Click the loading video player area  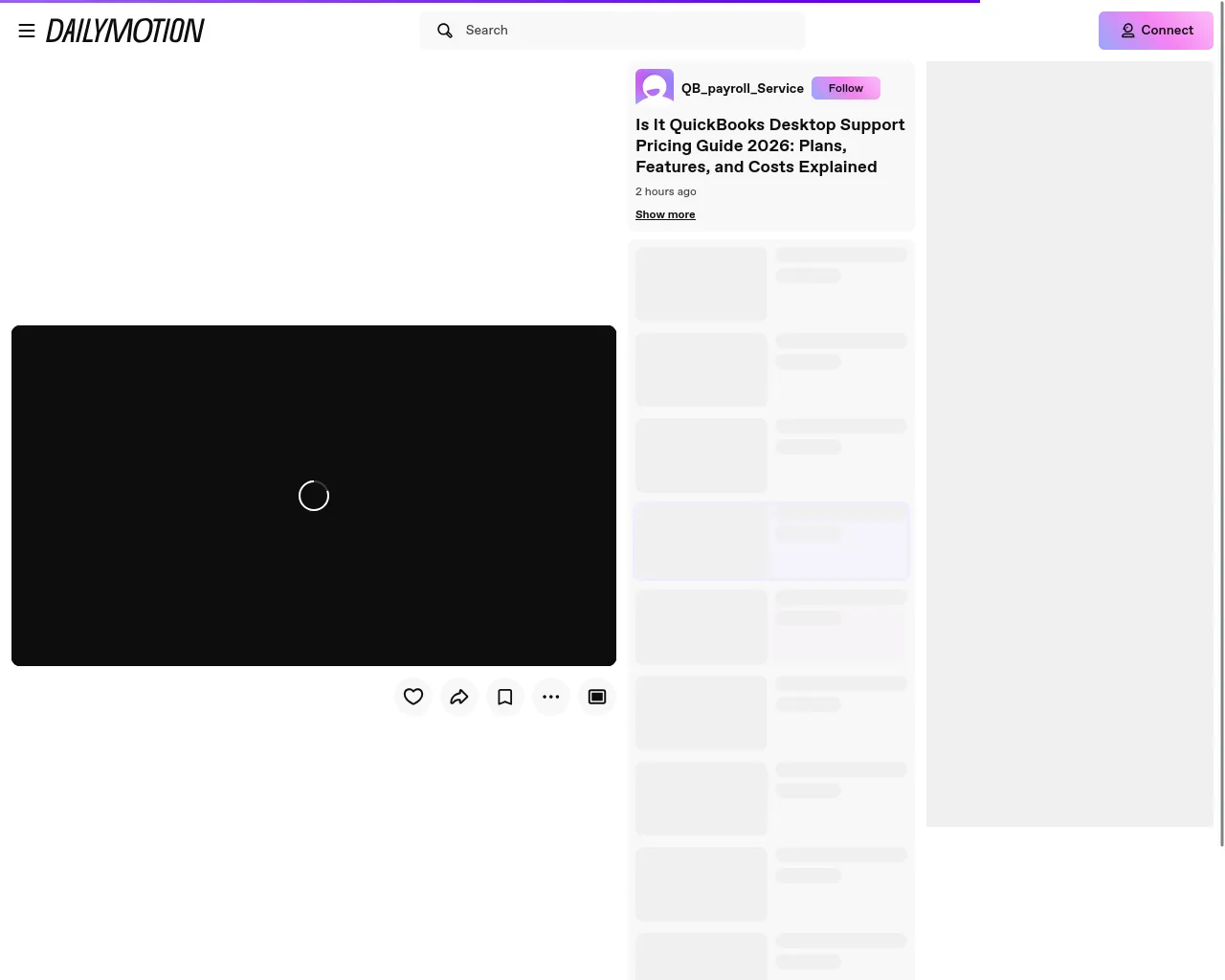pyautogui.click(x=314, y=496)
